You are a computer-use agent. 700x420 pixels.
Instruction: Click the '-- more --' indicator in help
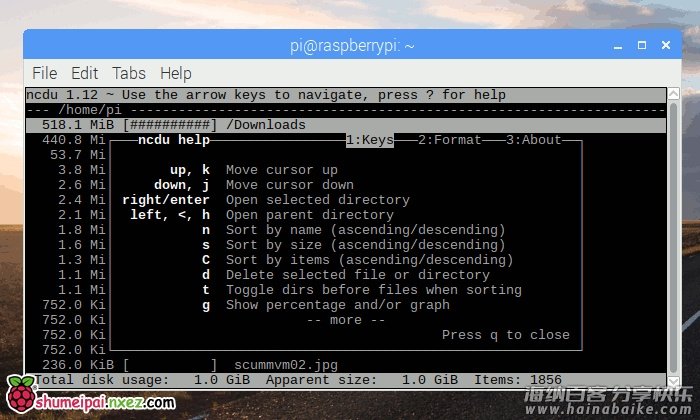pos(345,320)
